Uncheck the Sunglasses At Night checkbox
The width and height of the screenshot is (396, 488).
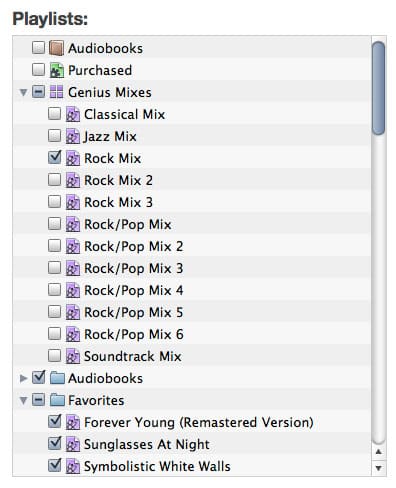point(54,443)
